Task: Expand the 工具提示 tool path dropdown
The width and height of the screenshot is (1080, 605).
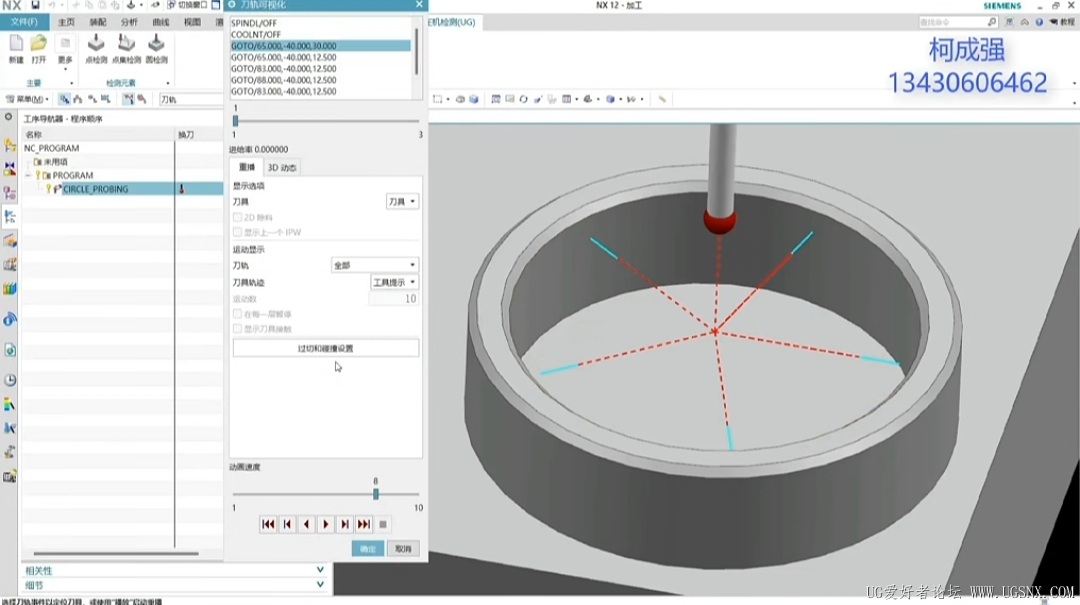Action: (x=395, y=283)
